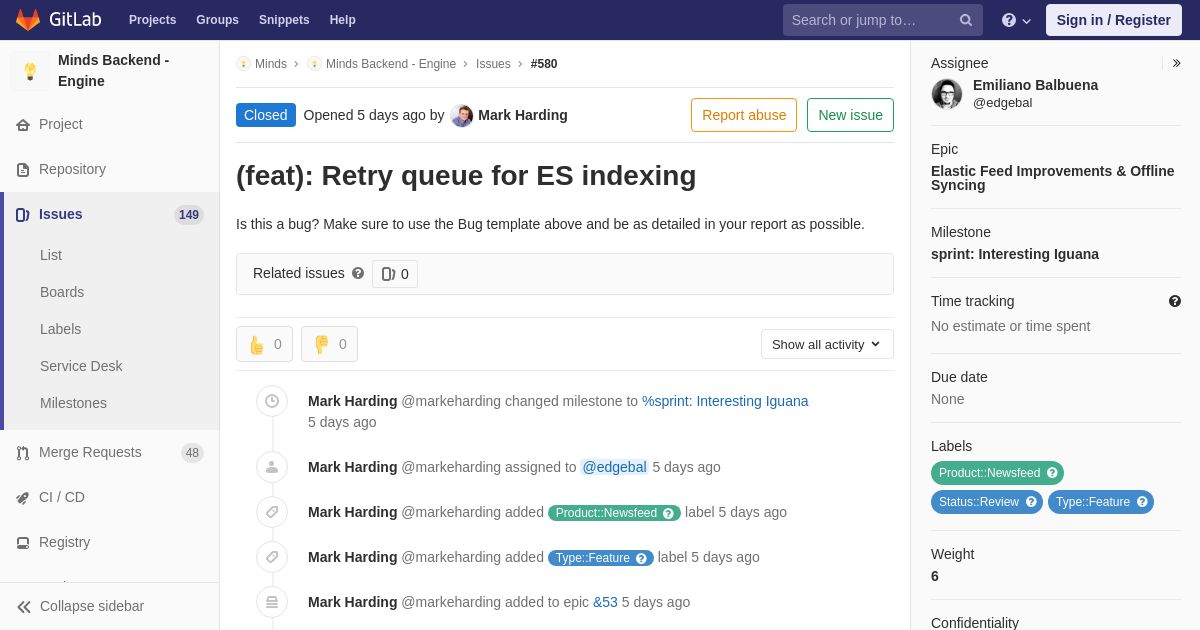Image resolution: width=1200 pixels, height=630 pixels.
Task: Open the sprint: Interesting Iguana milestone link in activity
Action: (725, 401)
